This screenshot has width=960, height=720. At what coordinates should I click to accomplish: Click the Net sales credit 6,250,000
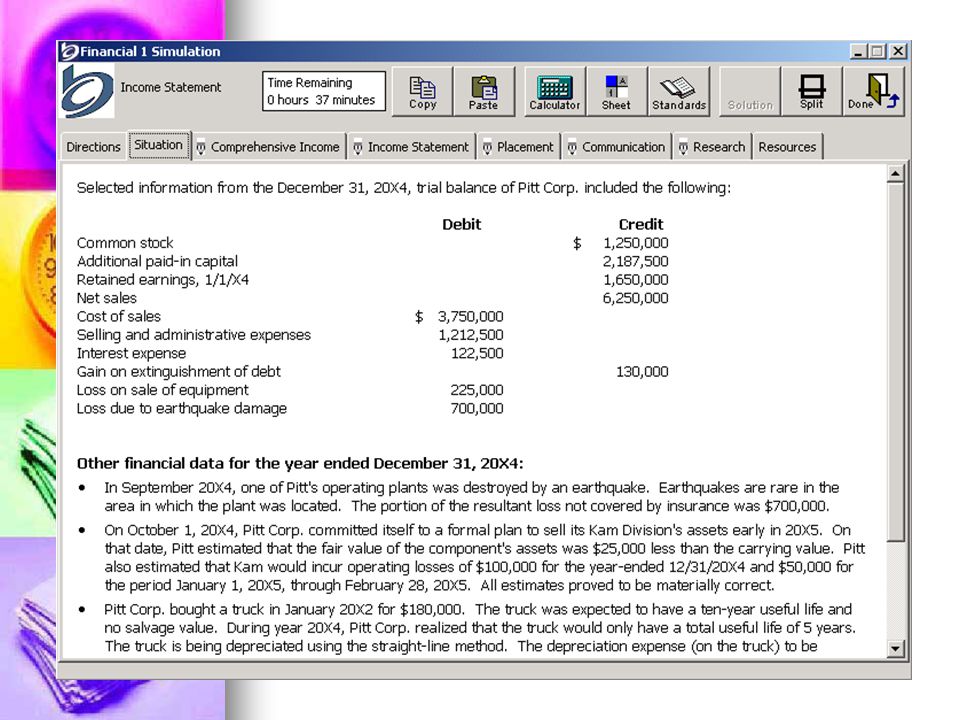pyautogui.click(x=636, y=298)
